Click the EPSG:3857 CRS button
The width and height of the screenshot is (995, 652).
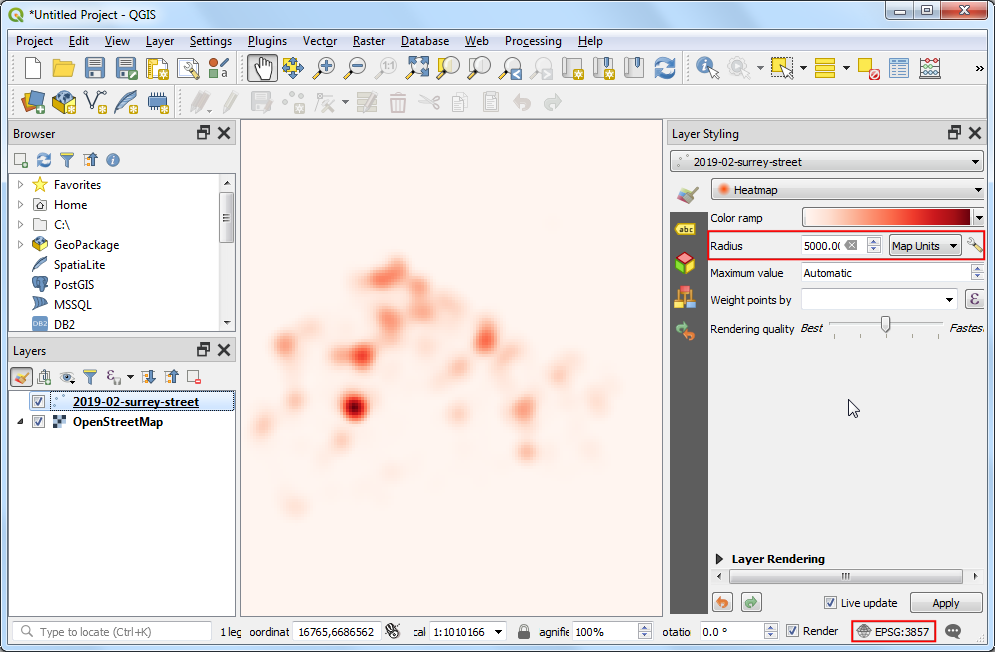coord(894,631)
